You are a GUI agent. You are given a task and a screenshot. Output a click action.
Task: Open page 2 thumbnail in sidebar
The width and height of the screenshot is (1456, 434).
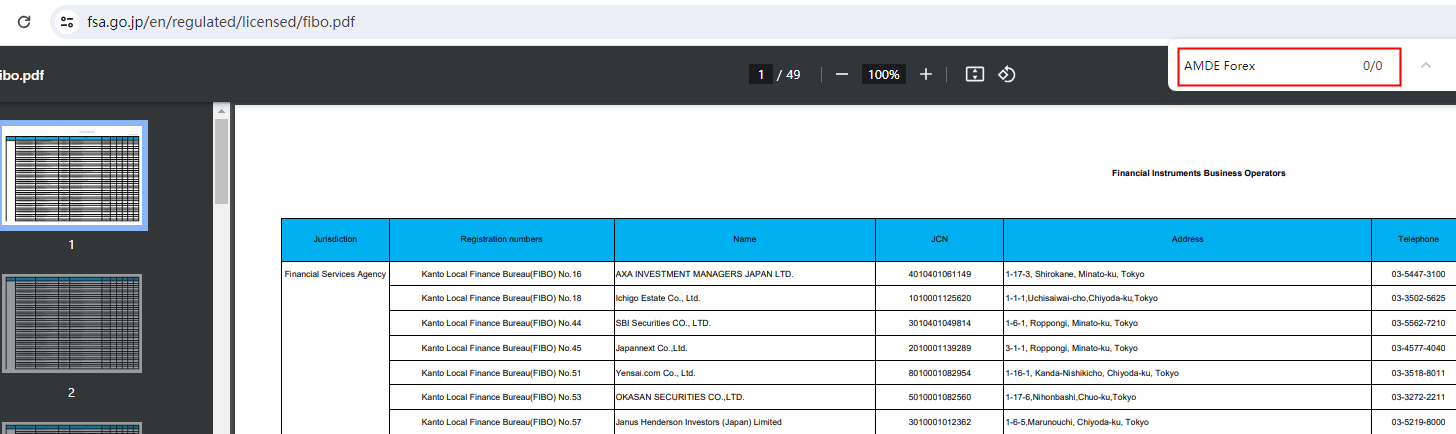pos(71,325)
